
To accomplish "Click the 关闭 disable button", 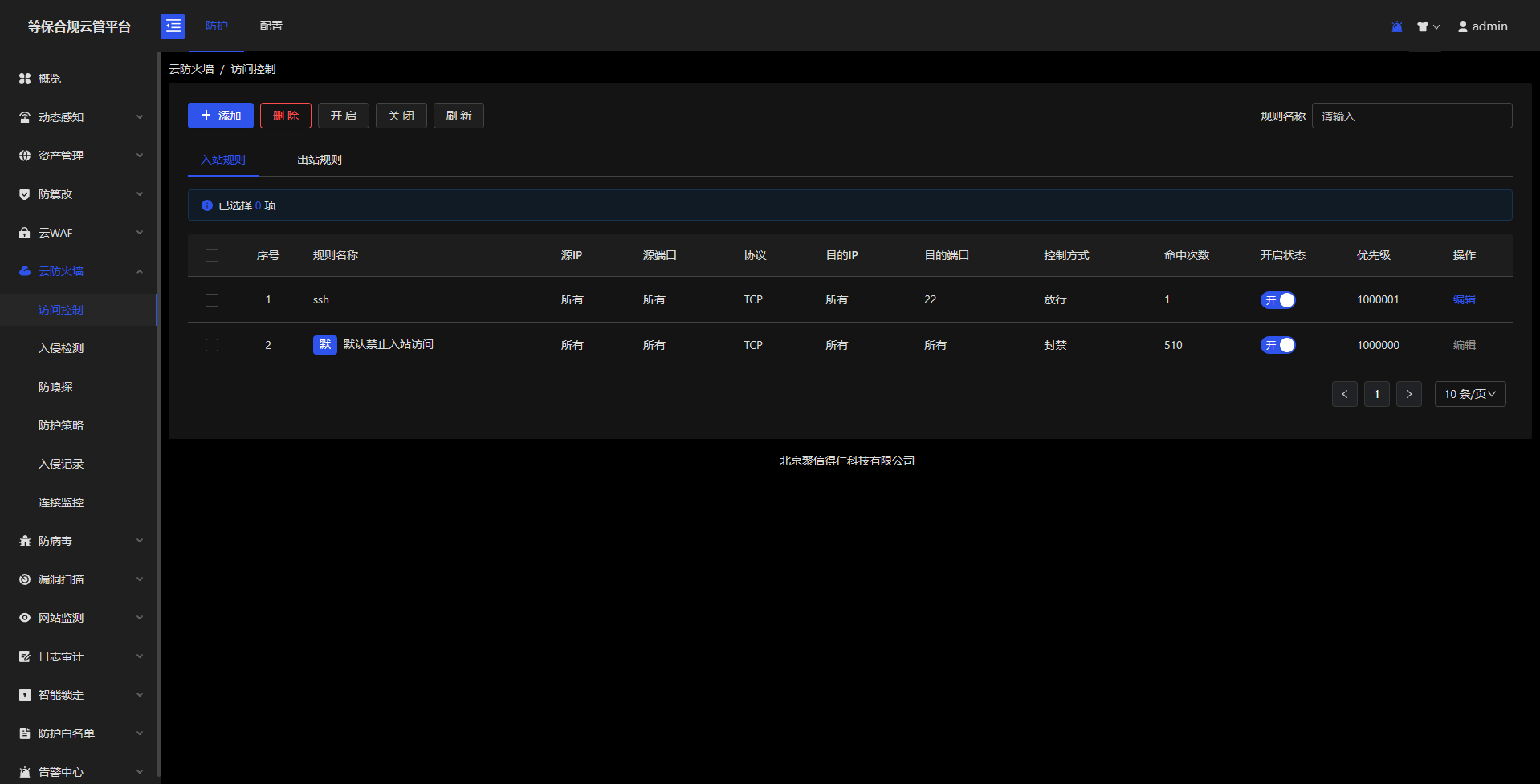I will 401,116.
